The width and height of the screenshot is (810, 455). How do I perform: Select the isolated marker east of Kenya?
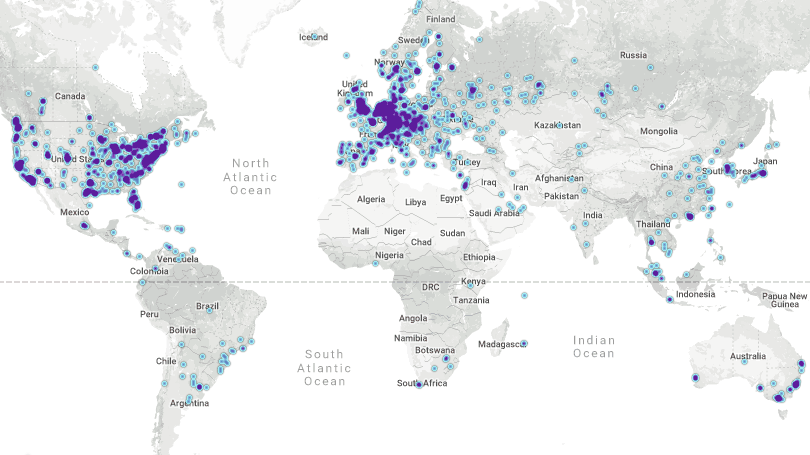[524, 295]
